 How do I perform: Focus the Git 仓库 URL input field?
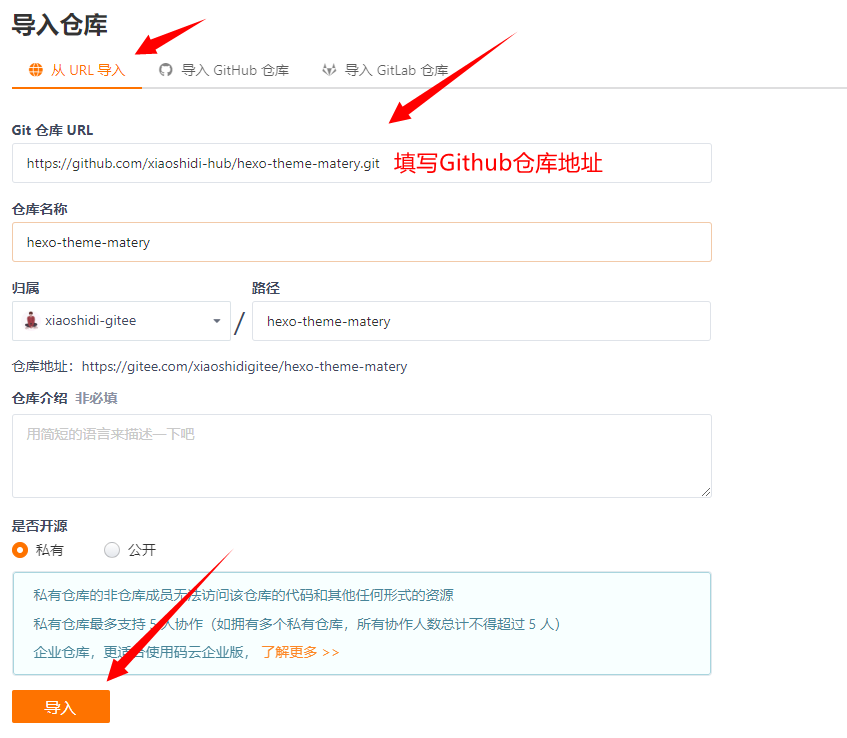pos(361,163)
